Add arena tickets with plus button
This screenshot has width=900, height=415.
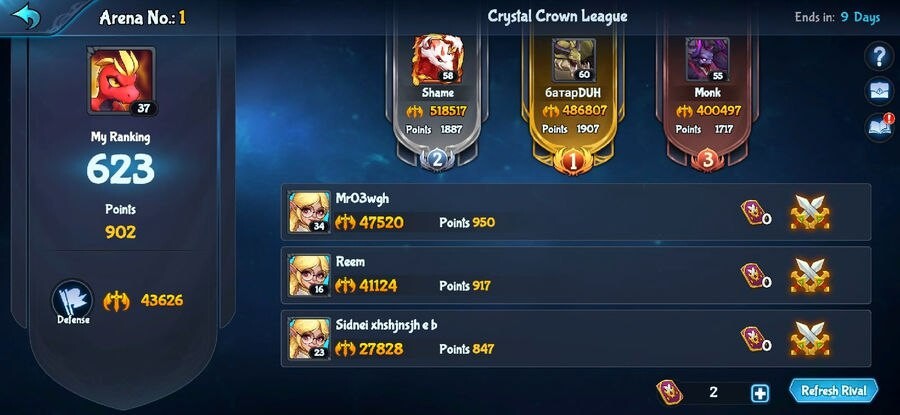click(x=759, y=393)
